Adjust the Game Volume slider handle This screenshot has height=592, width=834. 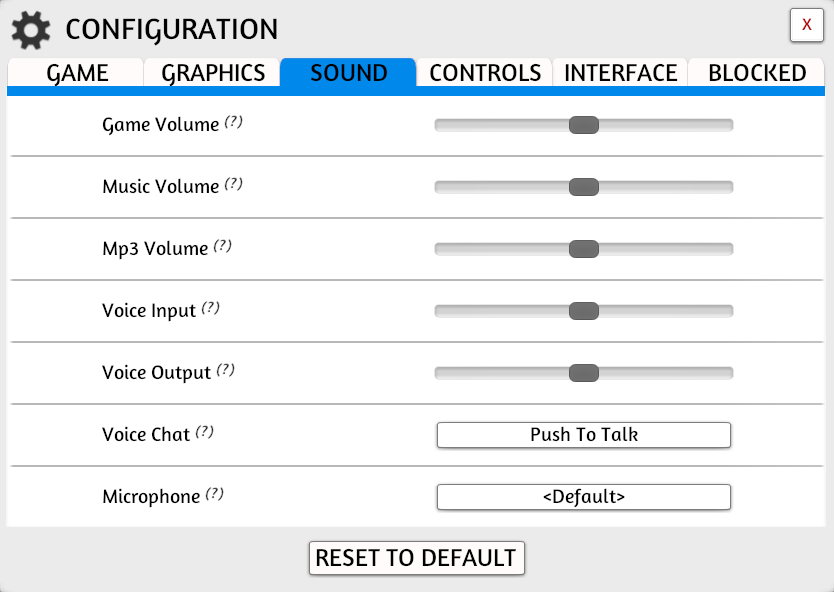(585, 124)
